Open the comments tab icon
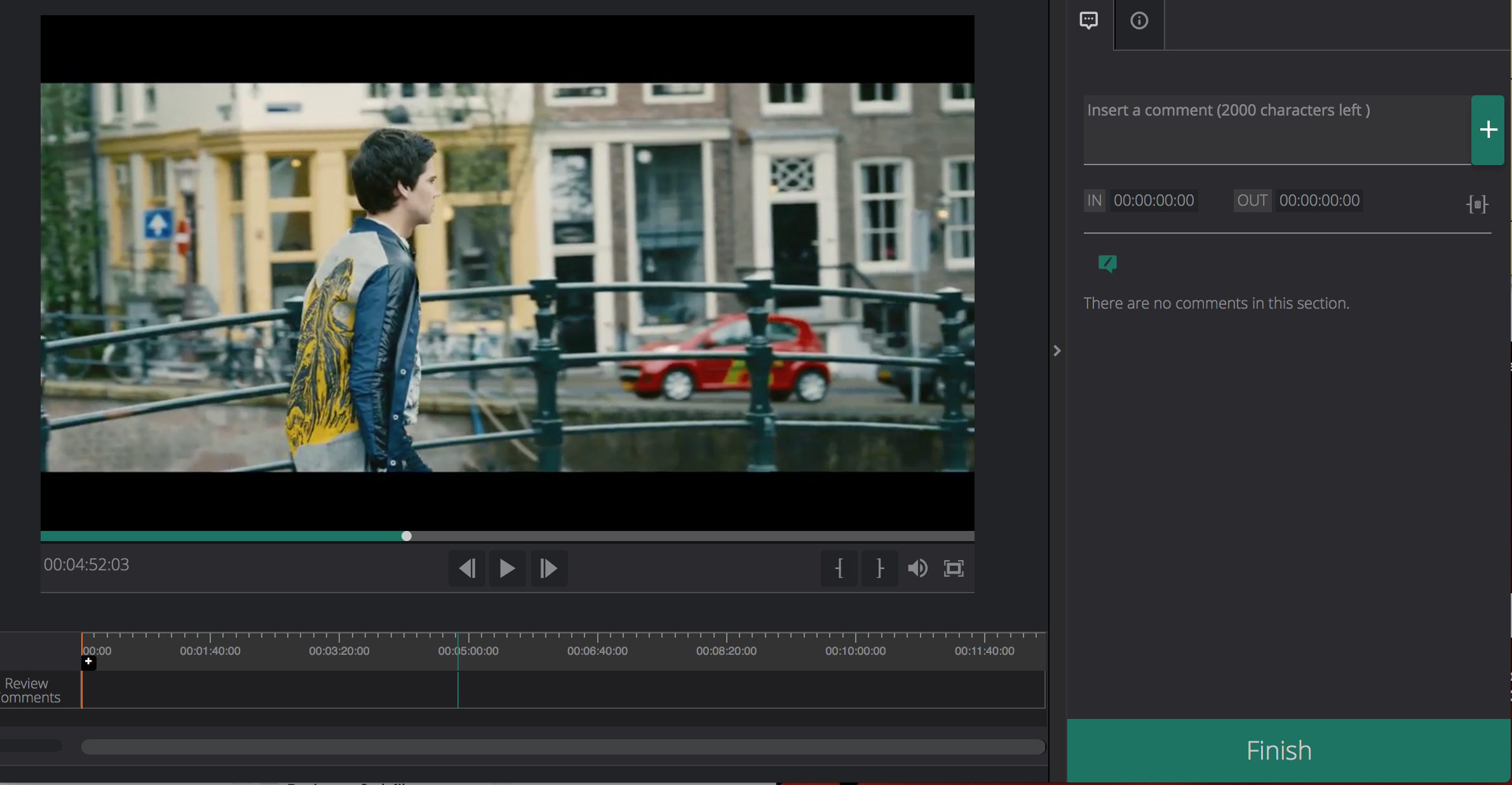 pos(1088,21)
